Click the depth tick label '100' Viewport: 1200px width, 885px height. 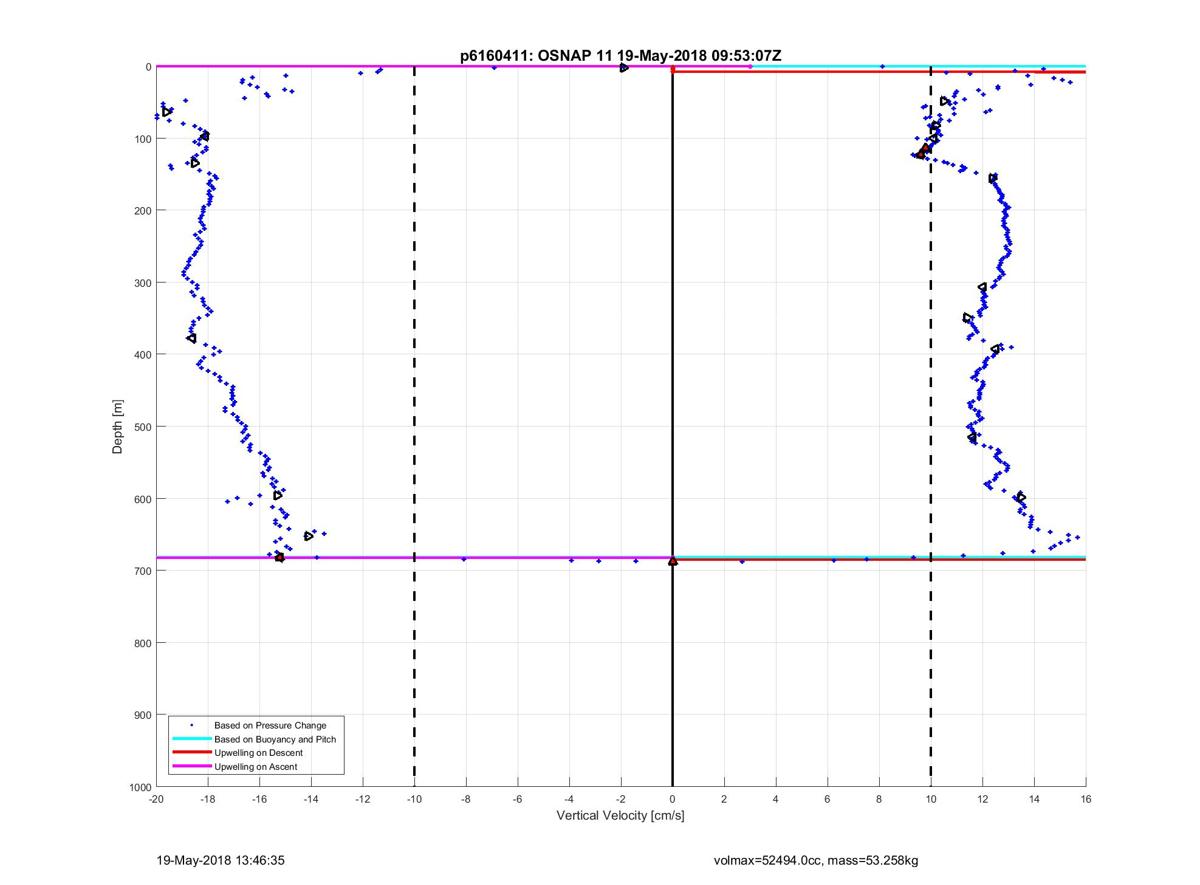[x=142, y=138]
